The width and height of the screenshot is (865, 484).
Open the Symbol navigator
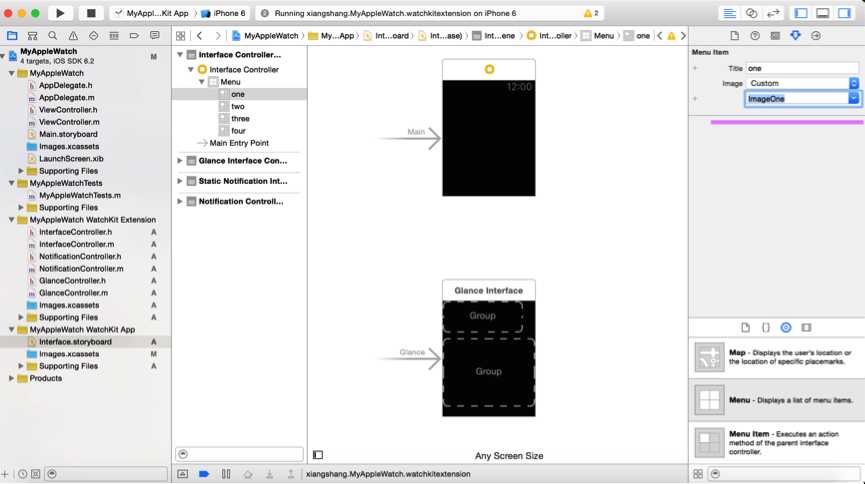(33, 36)
